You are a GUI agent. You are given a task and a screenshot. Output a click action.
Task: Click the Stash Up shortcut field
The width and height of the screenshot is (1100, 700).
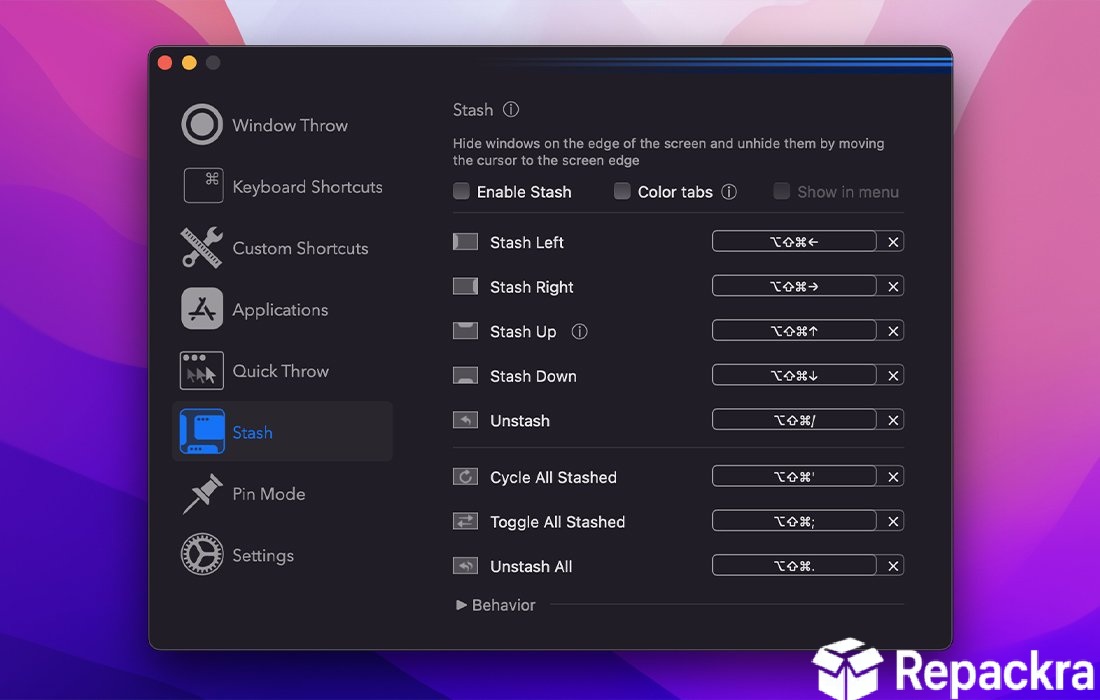coord(794,331)
